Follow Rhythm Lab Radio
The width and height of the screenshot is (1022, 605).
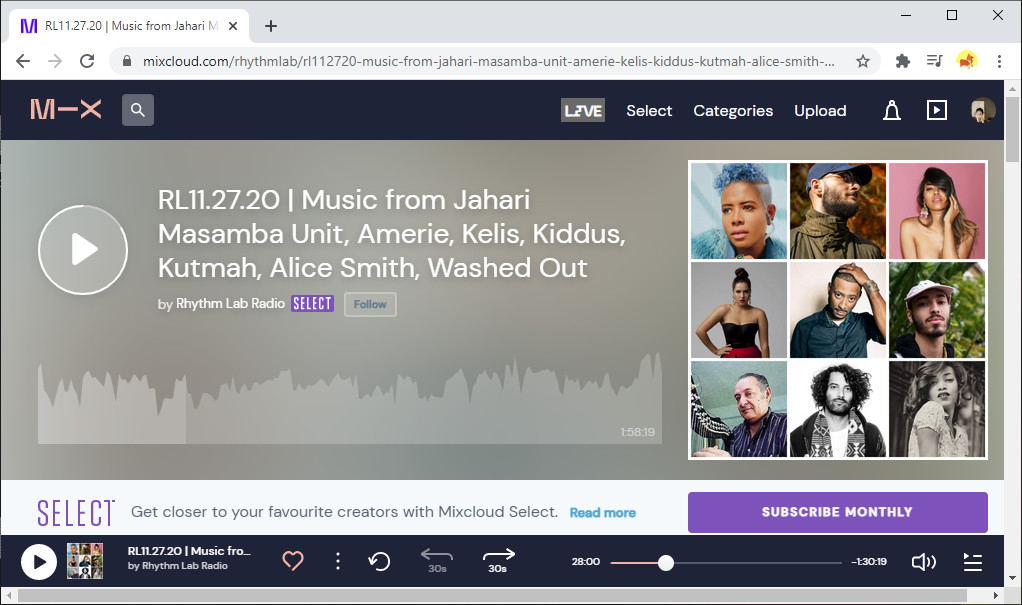[370, 304]
